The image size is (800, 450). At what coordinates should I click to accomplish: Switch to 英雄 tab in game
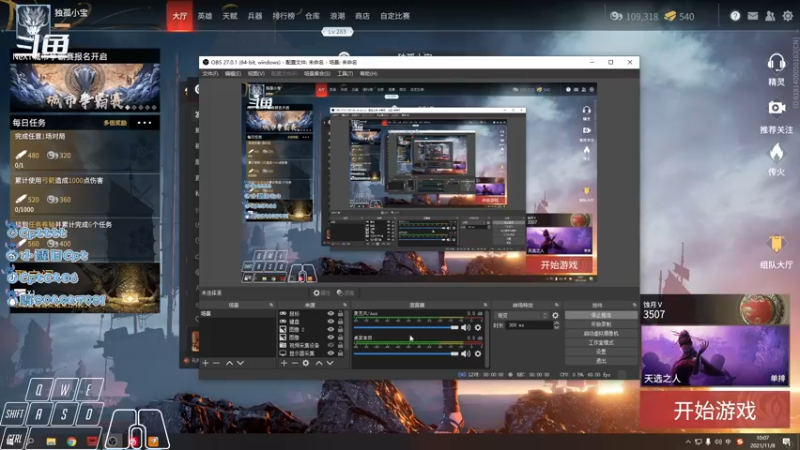[x=205, y=16]
